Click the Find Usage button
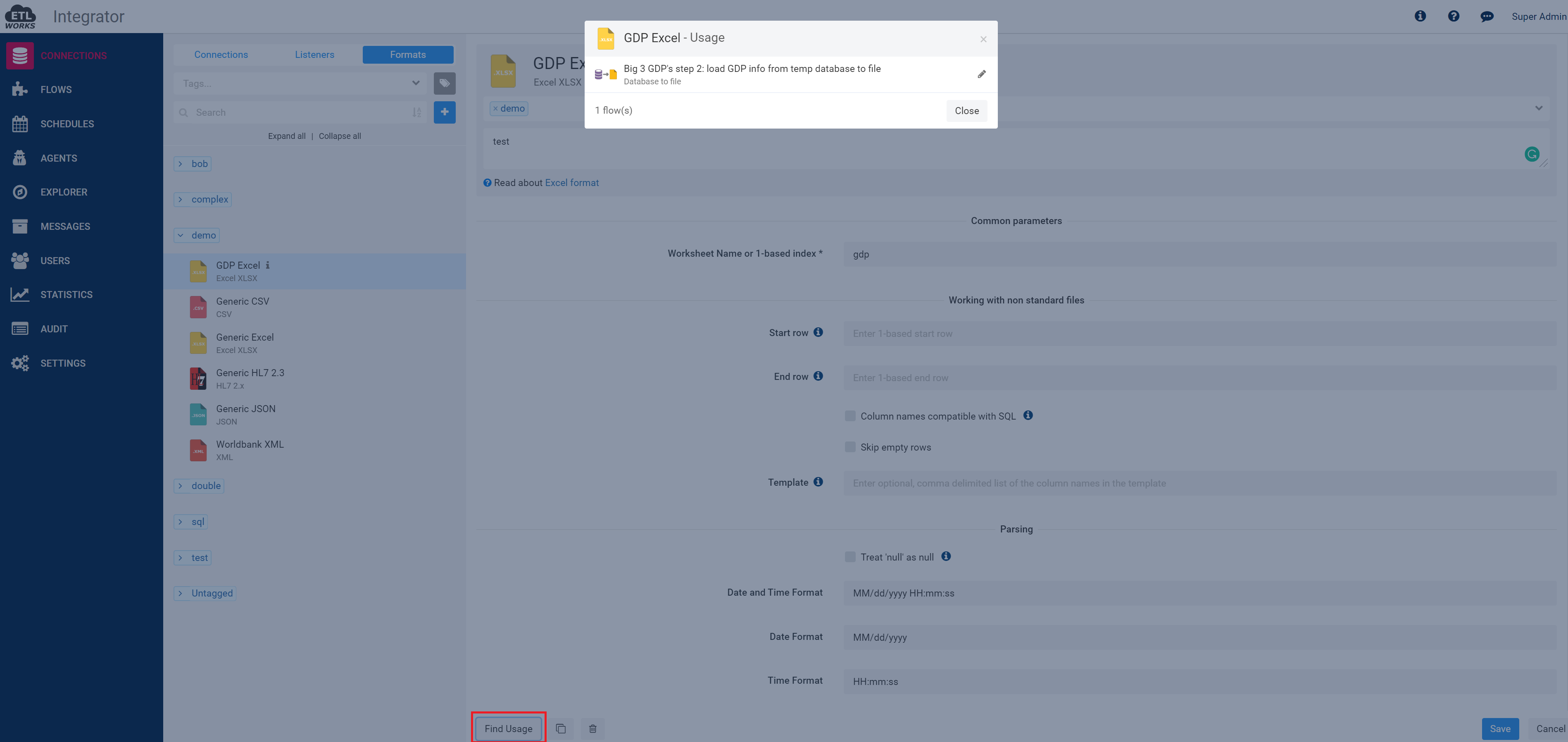The width and height of the screenshot is (1568, 742). pos(508,729)
